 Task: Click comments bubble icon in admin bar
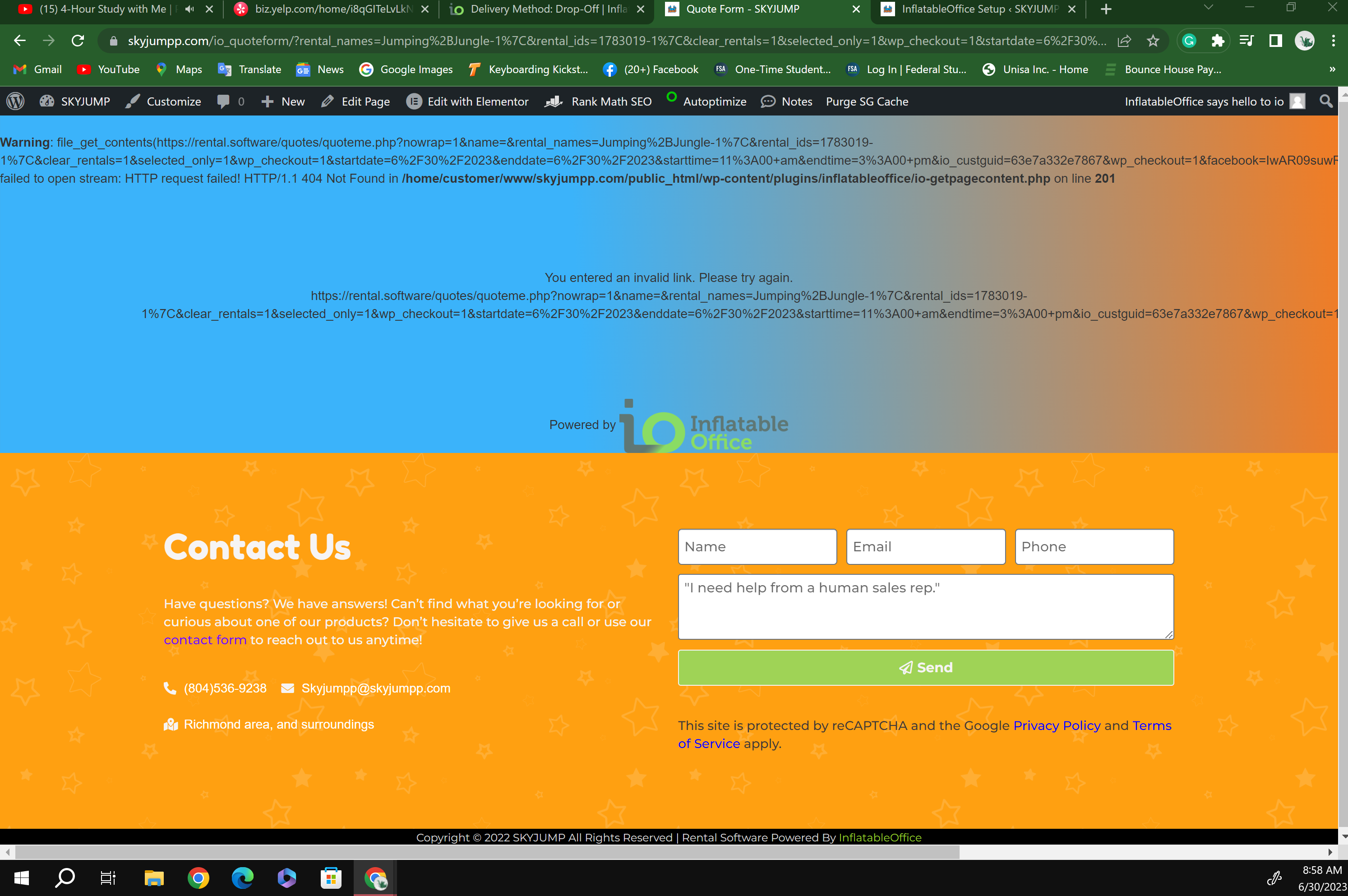pos(223,101)
